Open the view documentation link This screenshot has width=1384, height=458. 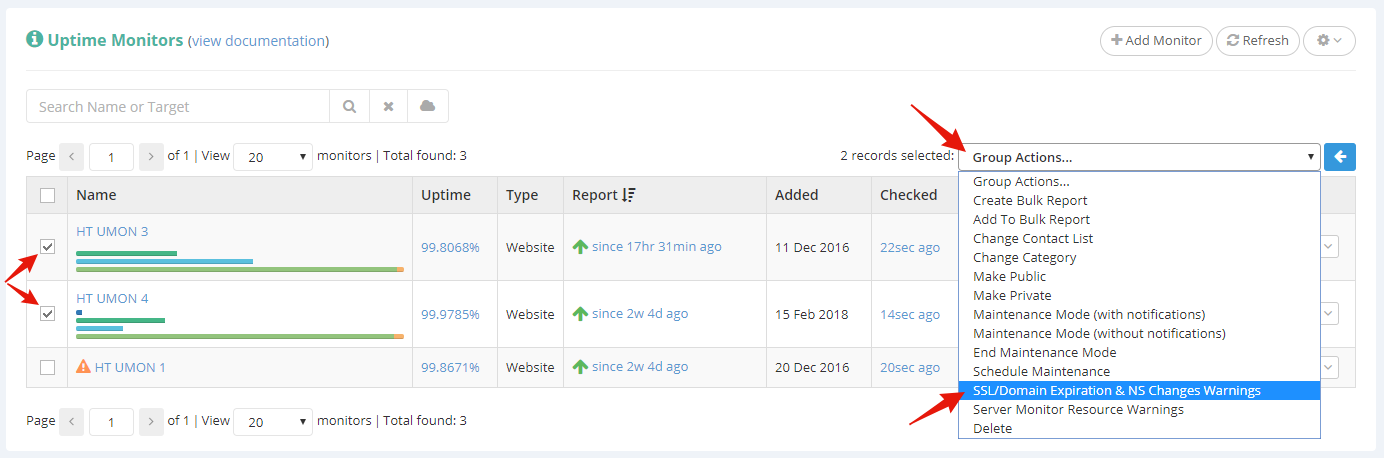click(x=258, y=41)
